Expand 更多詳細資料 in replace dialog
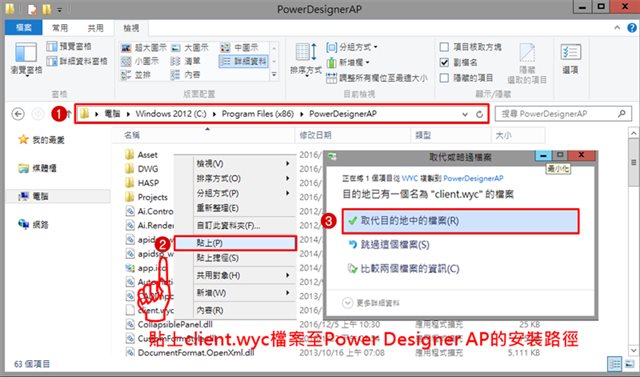Image resolution: width=640 pixels, height=377 pixels. [x=371, y=303]
